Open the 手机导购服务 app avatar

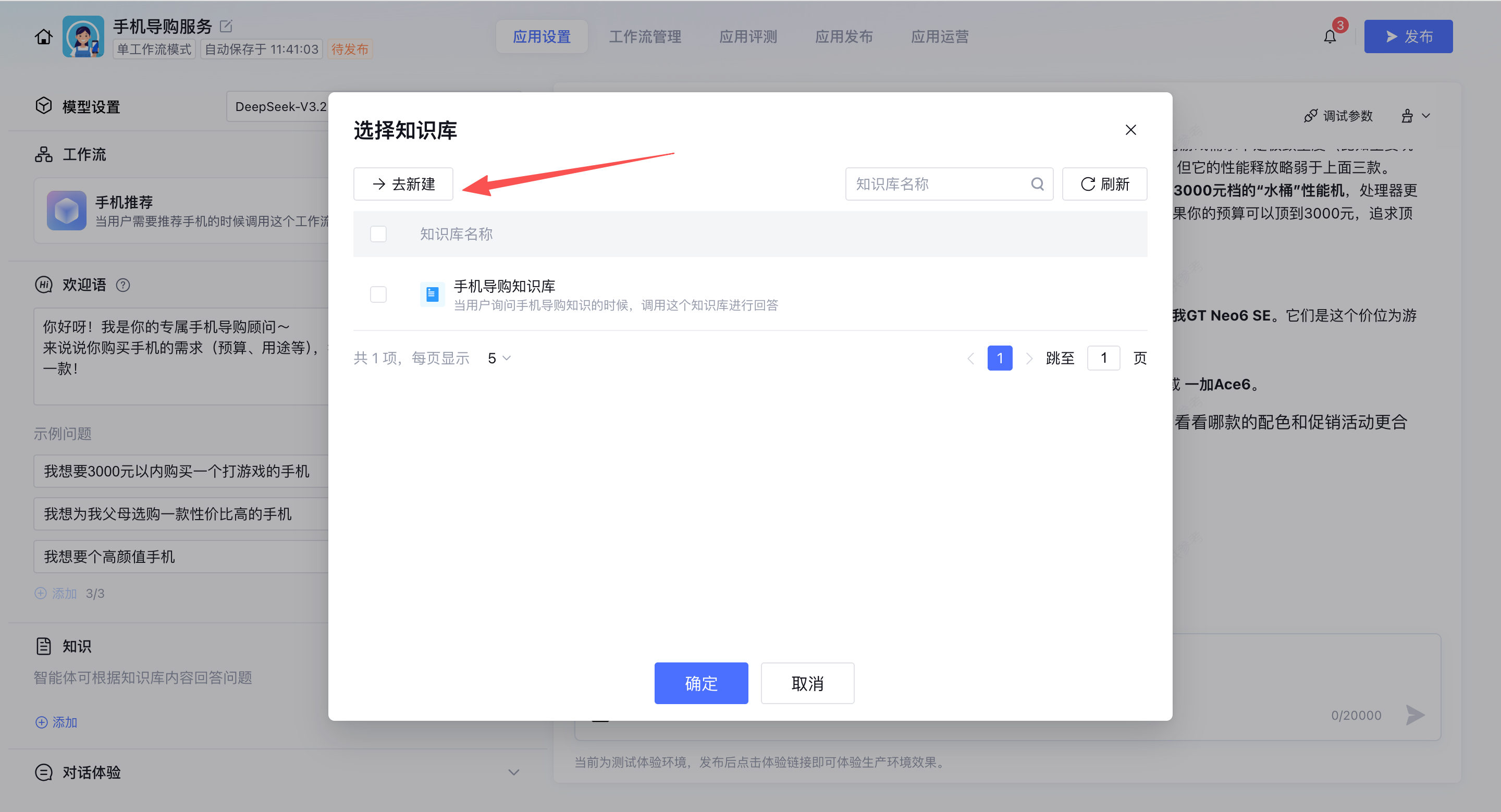(83, 36)
